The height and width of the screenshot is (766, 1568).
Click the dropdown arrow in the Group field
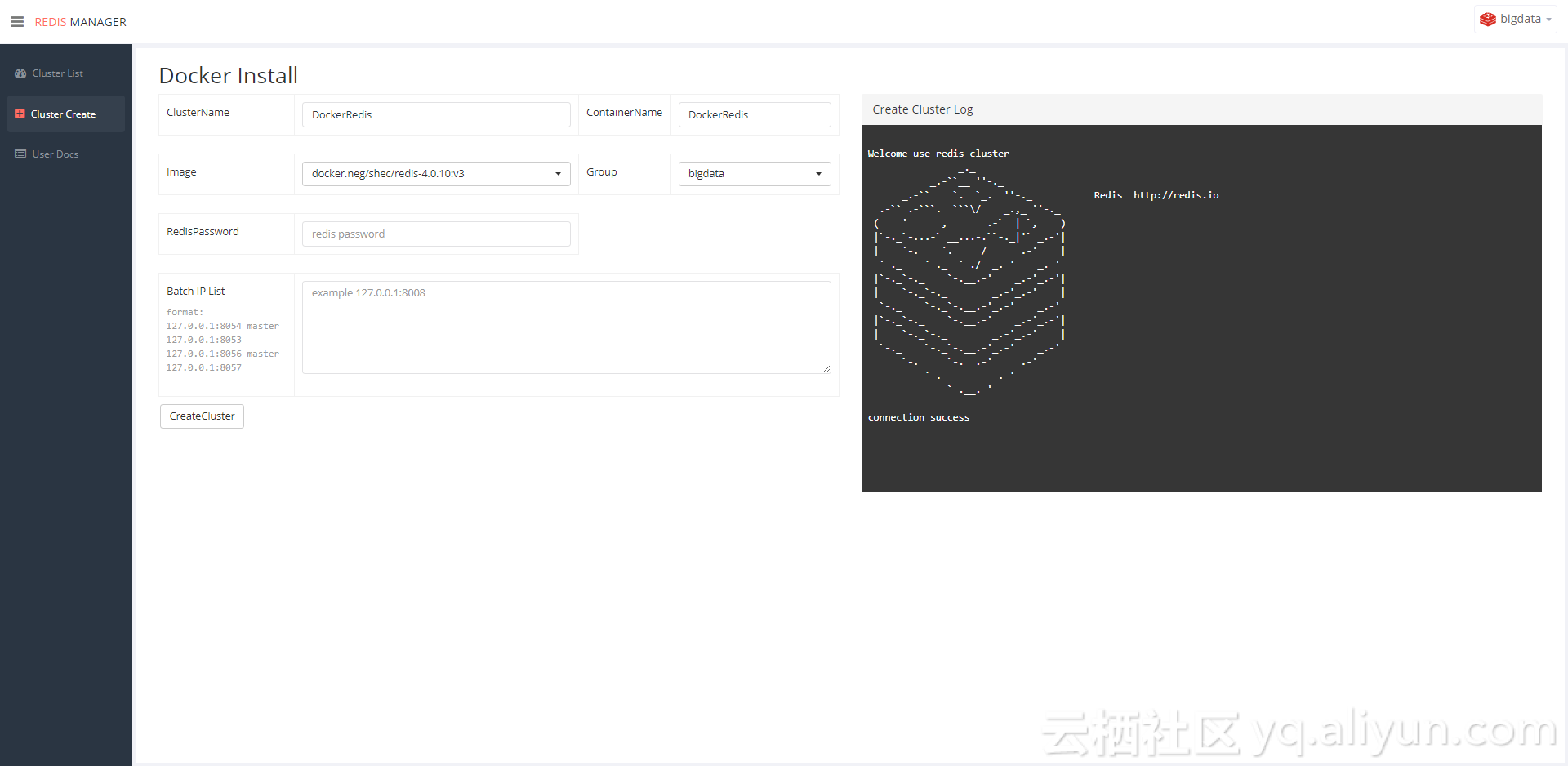818,173
